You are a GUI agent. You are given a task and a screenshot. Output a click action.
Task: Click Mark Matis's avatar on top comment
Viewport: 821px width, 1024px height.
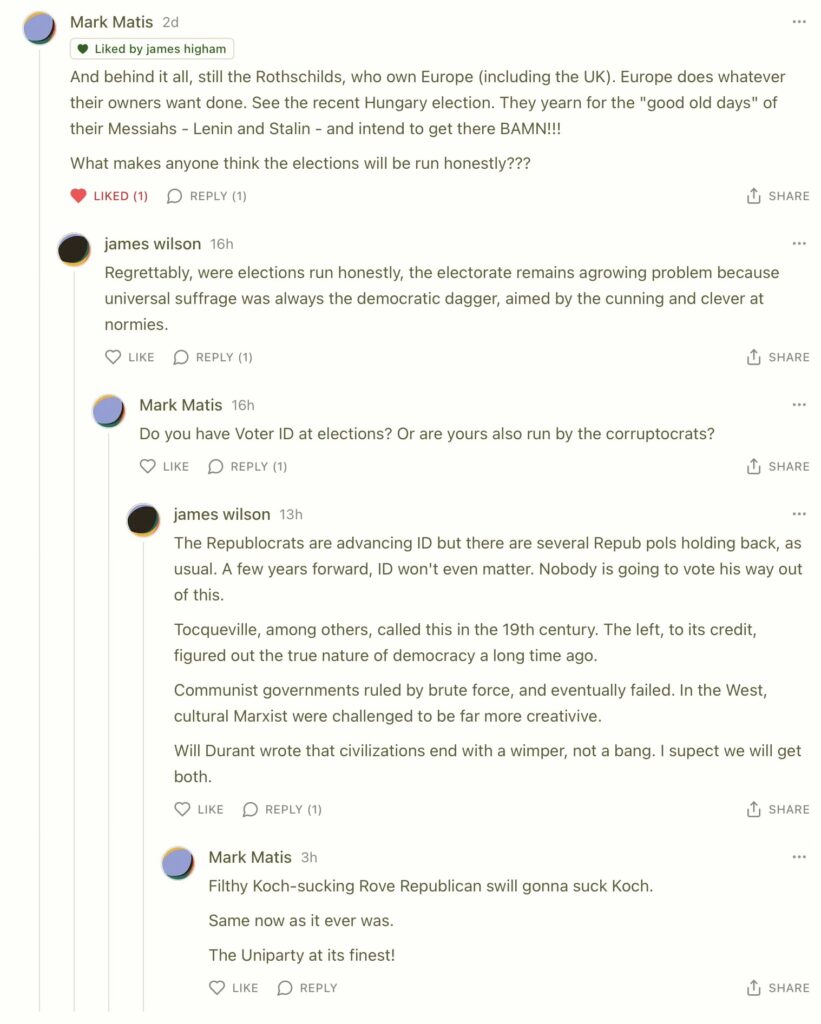point(40,27)
